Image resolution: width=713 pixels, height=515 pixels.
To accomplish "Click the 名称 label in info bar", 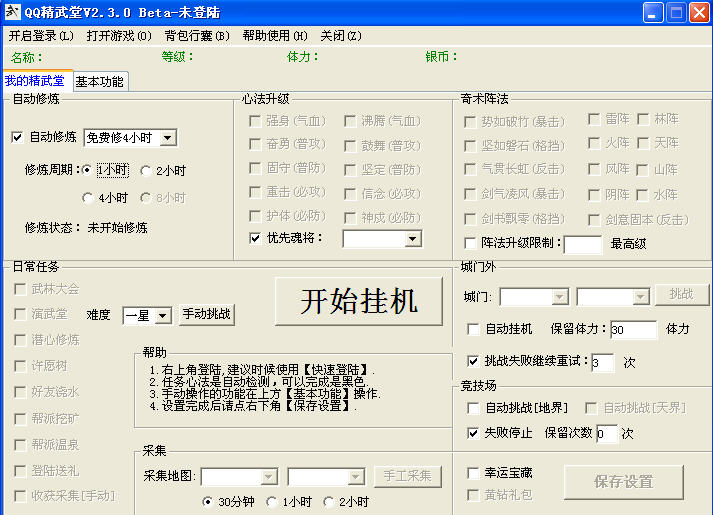I will [x=27, y=58].
